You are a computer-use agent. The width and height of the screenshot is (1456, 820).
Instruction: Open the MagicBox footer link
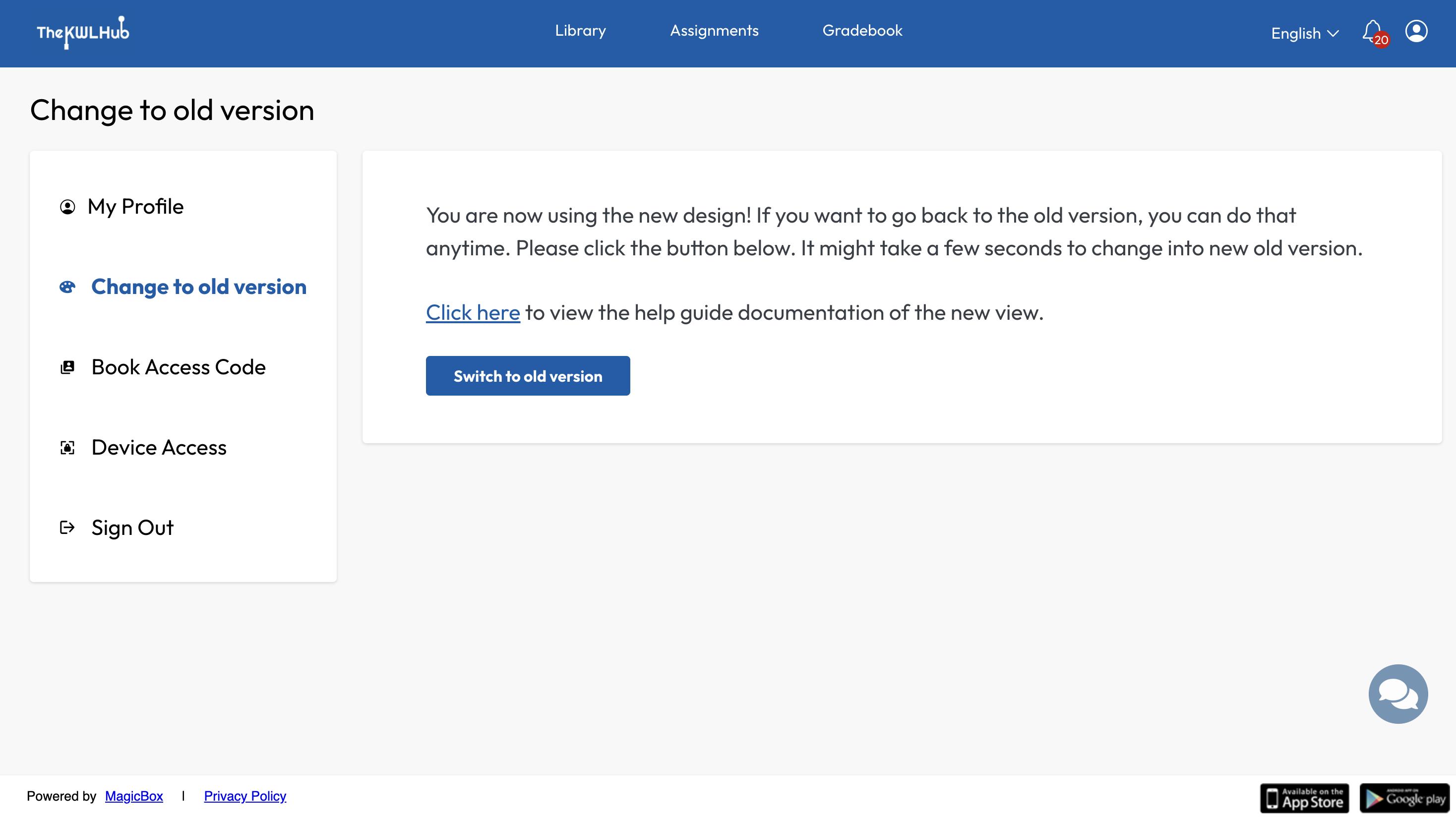pyautogui.click(x=134, y=796)
